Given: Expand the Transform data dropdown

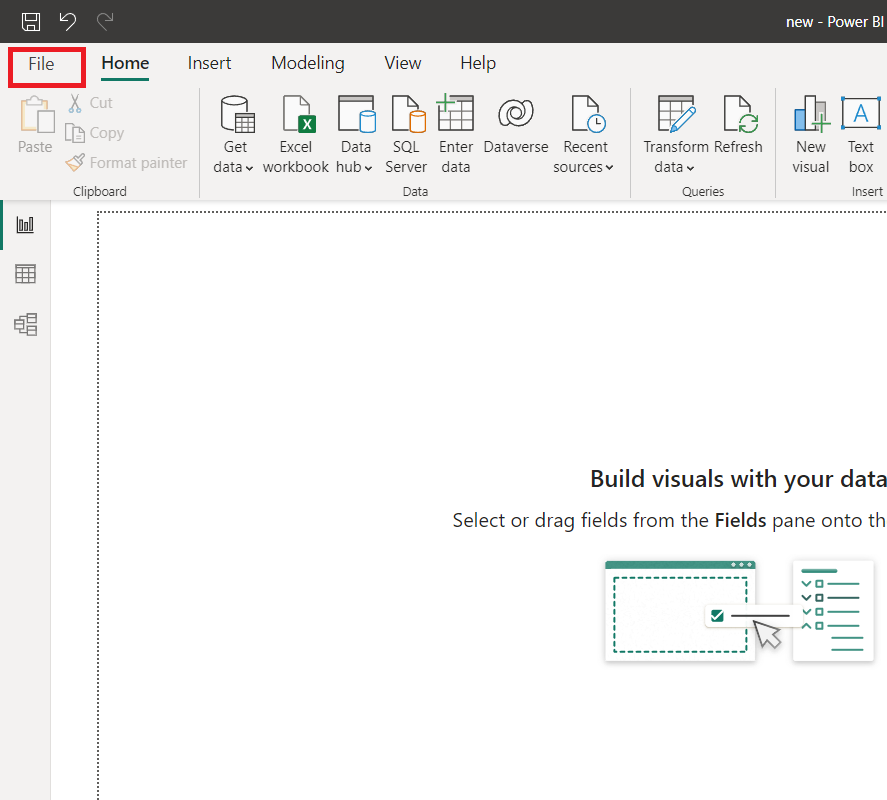Looking at the screenshot, I should pos(676,167).
